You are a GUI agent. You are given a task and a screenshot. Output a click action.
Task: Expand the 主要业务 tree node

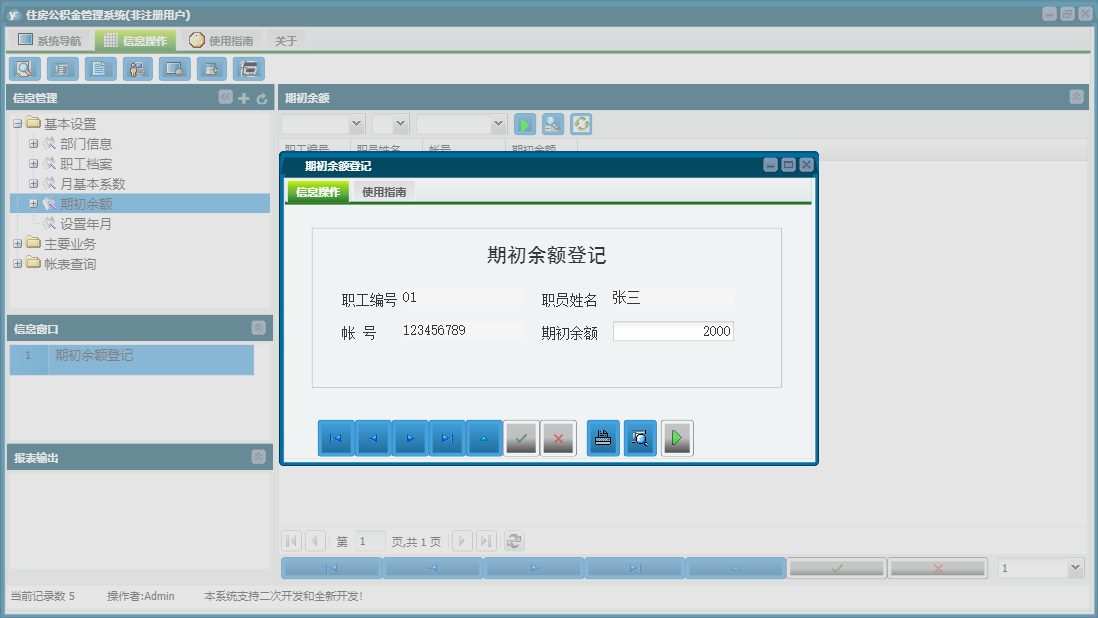click(x=17, y=243)
